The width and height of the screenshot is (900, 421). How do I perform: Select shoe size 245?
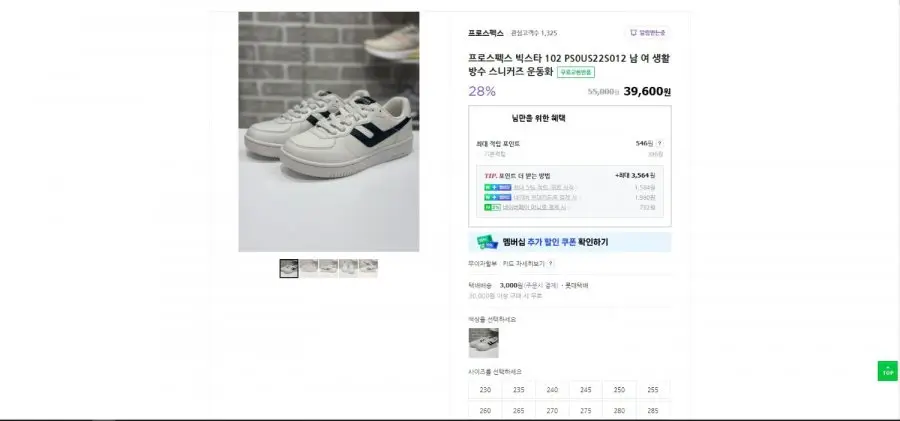click(585, 390)
